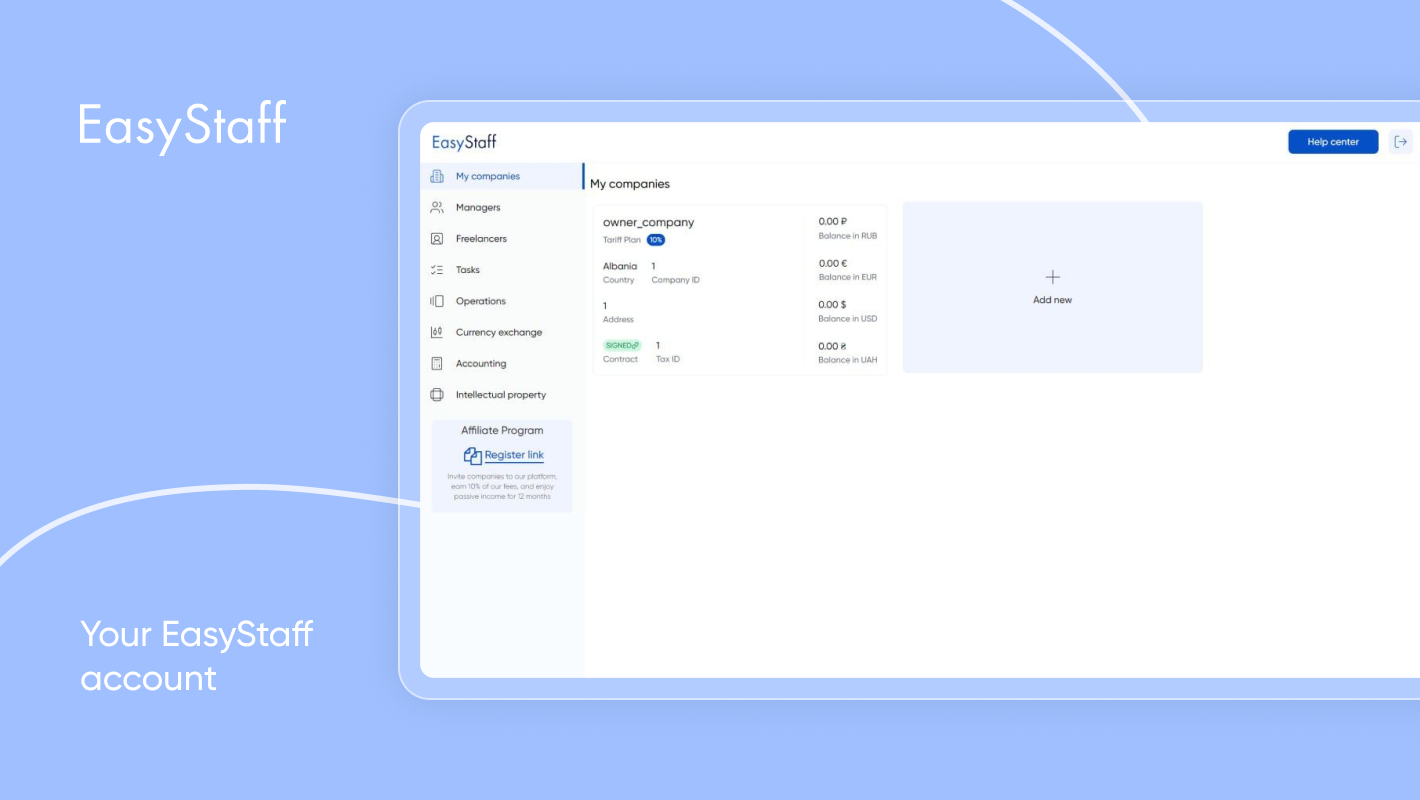Image resolution: width=1420 pixels, height=800 pixels.
Task: Open the Intellectual property section
Action: pyautogui.click(x=501, y=395)
